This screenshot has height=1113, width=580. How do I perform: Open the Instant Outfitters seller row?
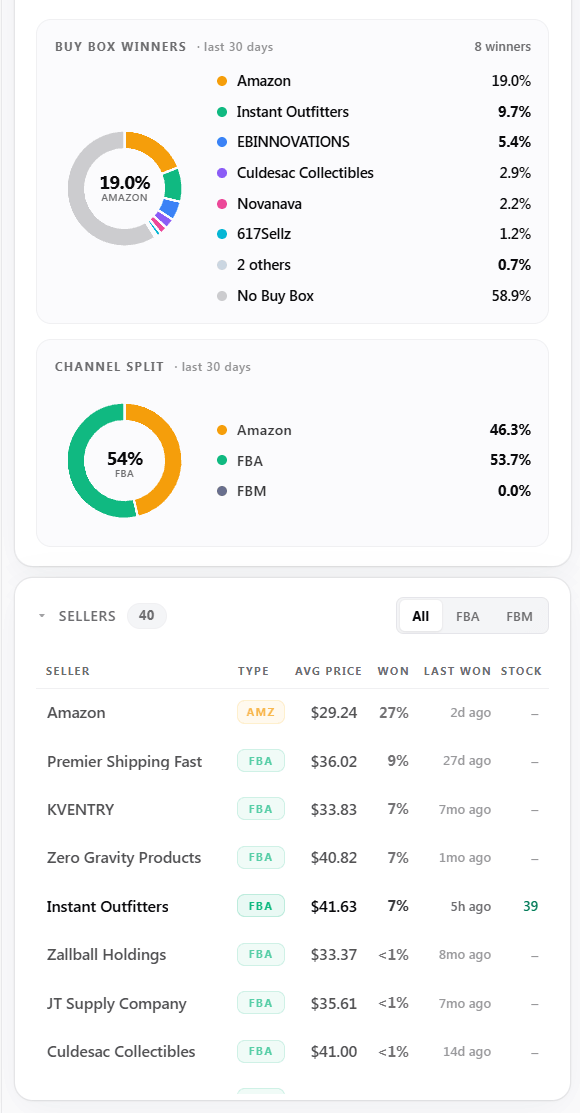tap(292, 906)
